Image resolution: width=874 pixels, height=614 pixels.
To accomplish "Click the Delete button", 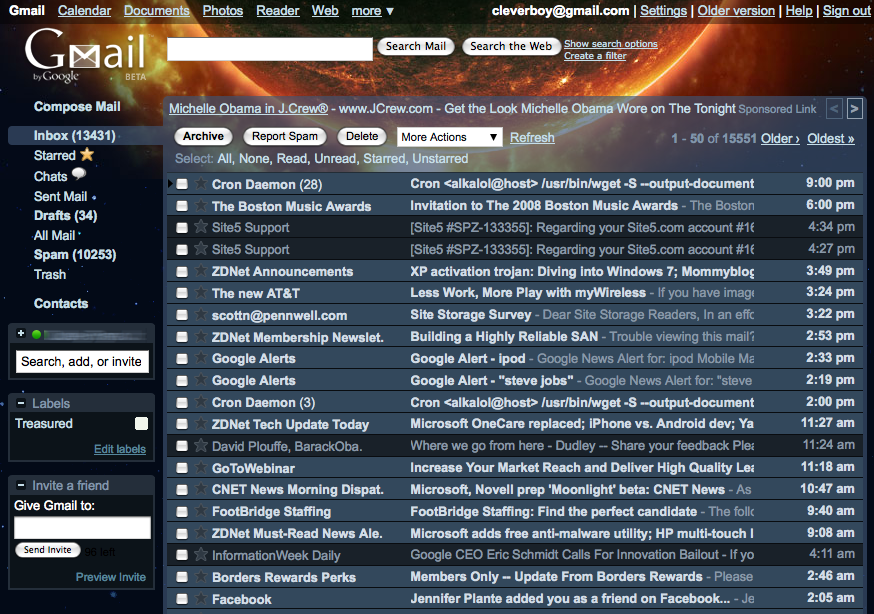I will [362, 137].
